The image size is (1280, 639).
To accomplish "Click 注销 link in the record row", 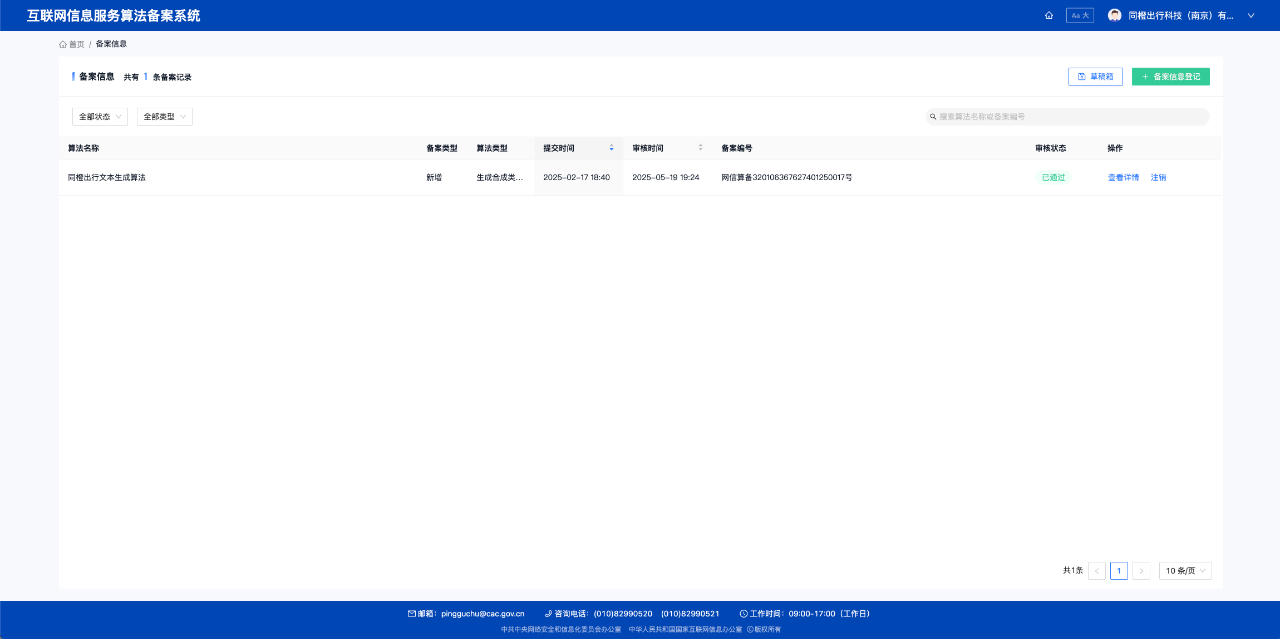I will point(1158,178).
